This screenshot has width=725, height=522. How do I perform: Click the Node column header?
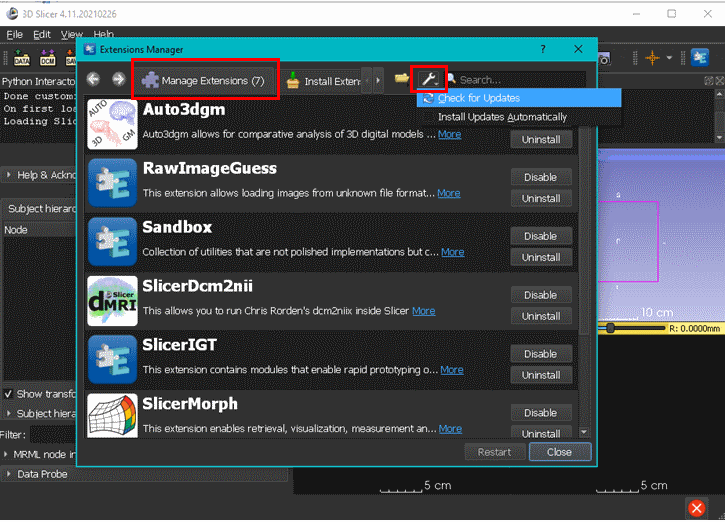tap(39, 230)
